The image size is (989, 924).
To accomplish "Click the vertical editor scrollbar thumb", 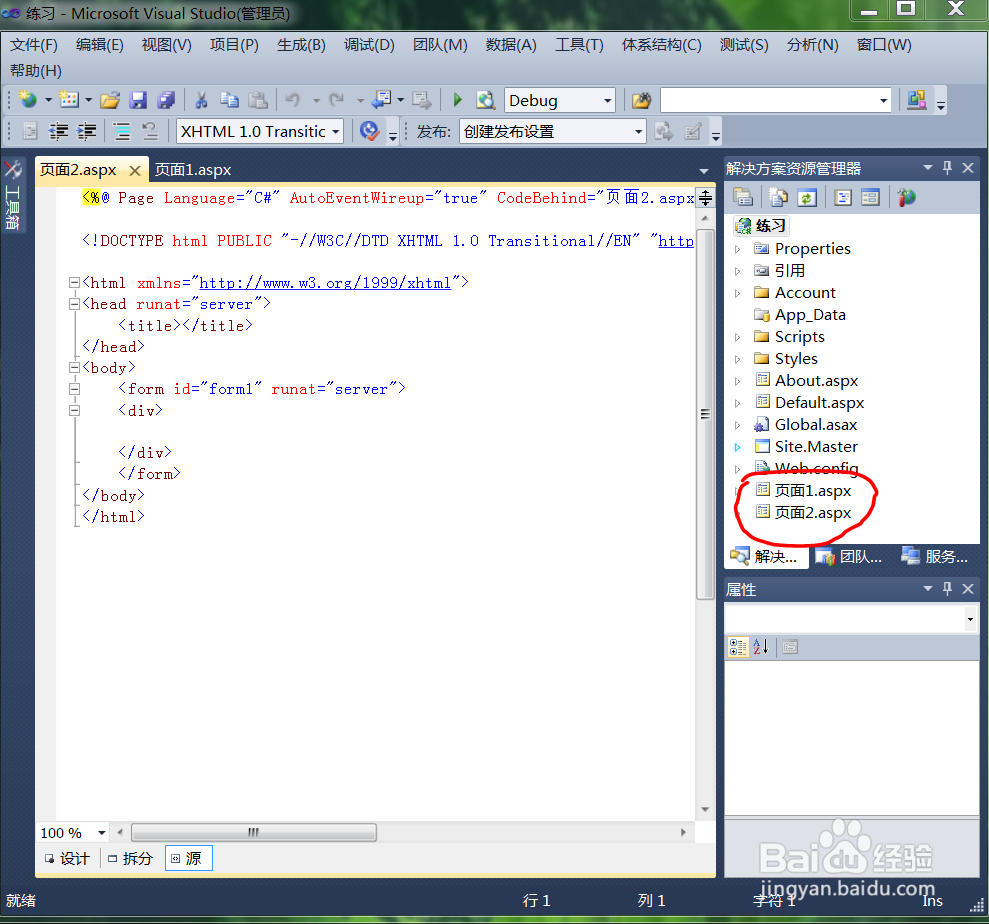I will pos(705,414).
